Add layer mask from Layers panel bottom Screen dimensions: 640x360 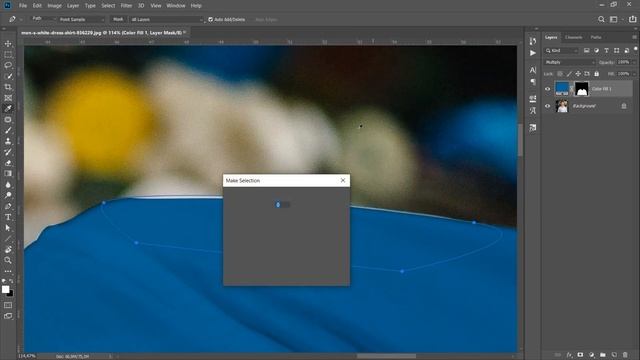point(580,355)
